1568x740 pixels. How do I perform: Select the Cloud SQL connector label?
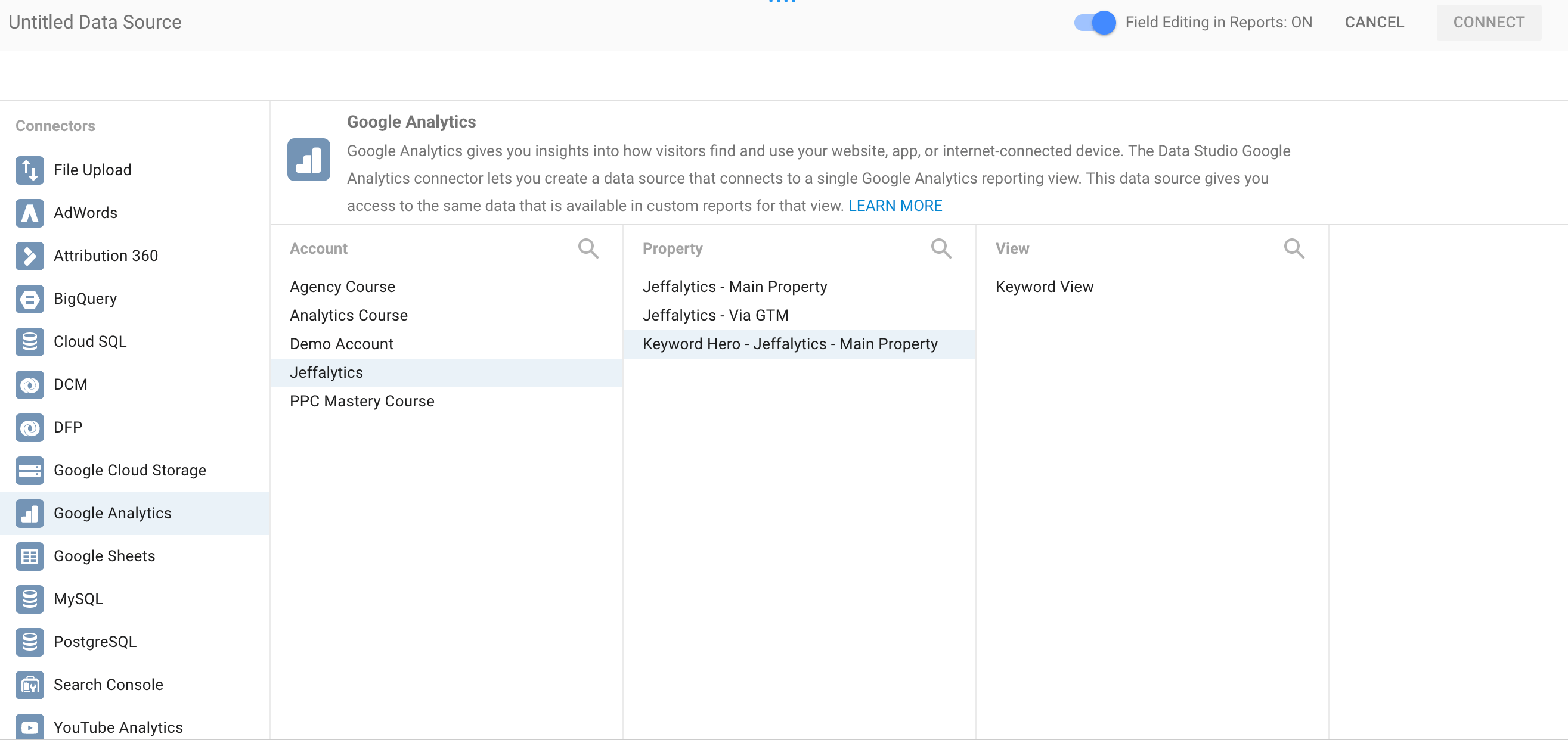tap(90, 341)
